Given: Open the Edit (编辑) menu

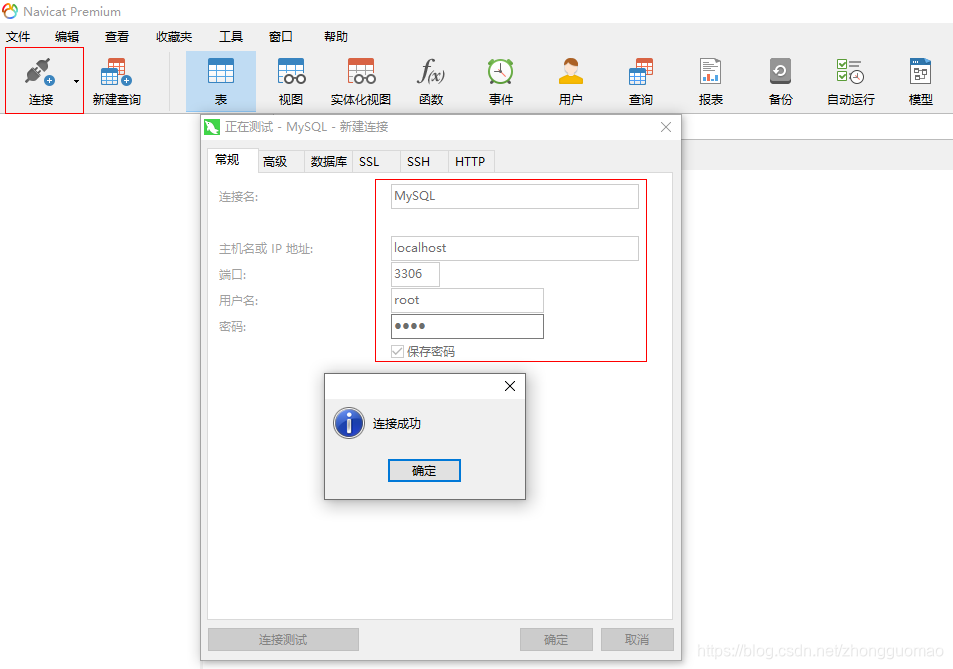Looking at the screenshot, I should 67,36.
